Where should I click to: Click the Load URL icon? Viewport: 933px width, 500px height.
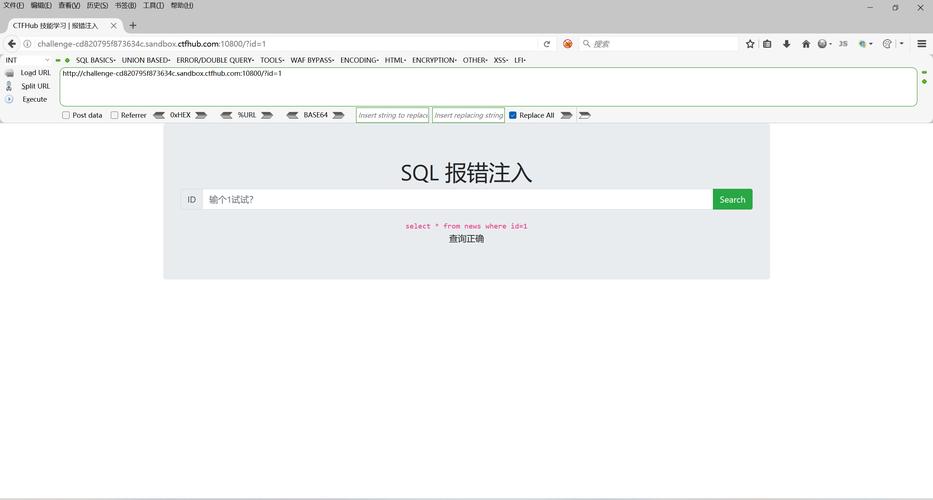[x=9, y=73]
